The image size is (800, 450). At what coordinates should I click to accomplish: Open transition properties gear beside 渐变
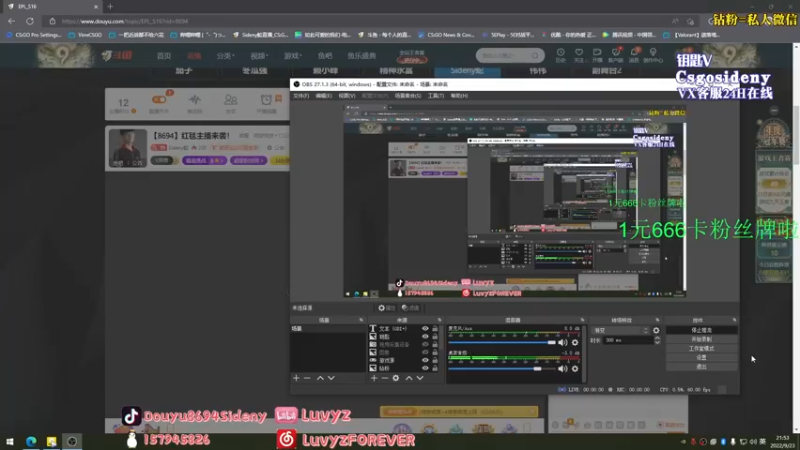point(656,331)
